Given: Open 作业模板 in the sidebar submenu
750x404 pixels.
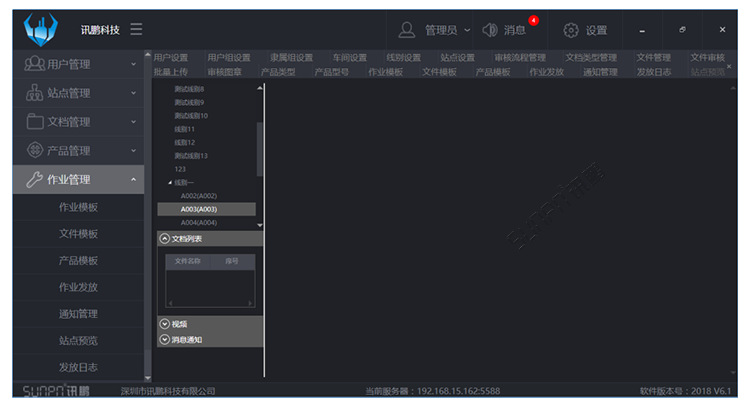Looking at the screenshot, I should pos(78,207).
